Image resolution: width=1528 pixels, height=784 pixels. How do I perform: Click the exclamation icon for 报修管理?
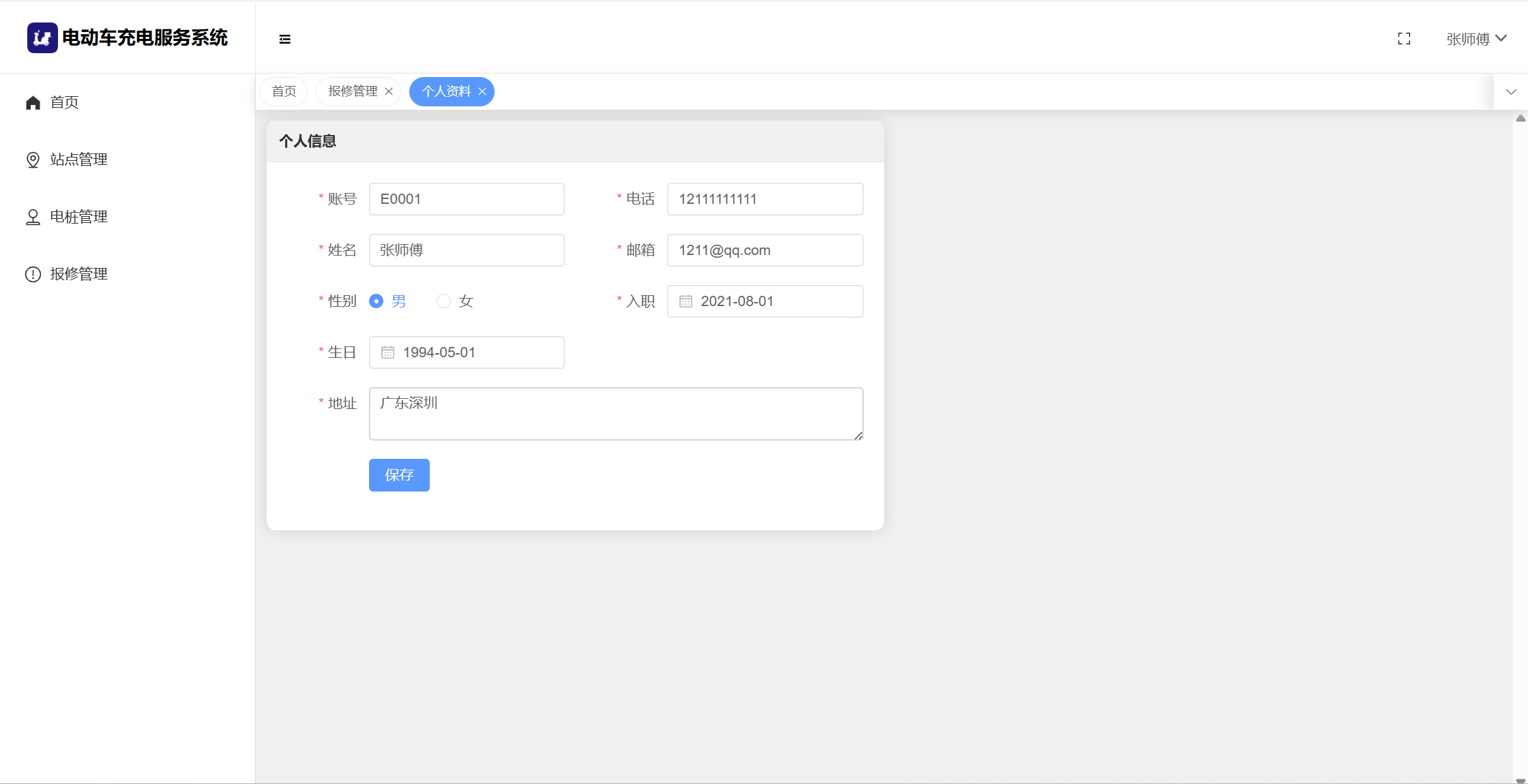(x=33, y=274)
